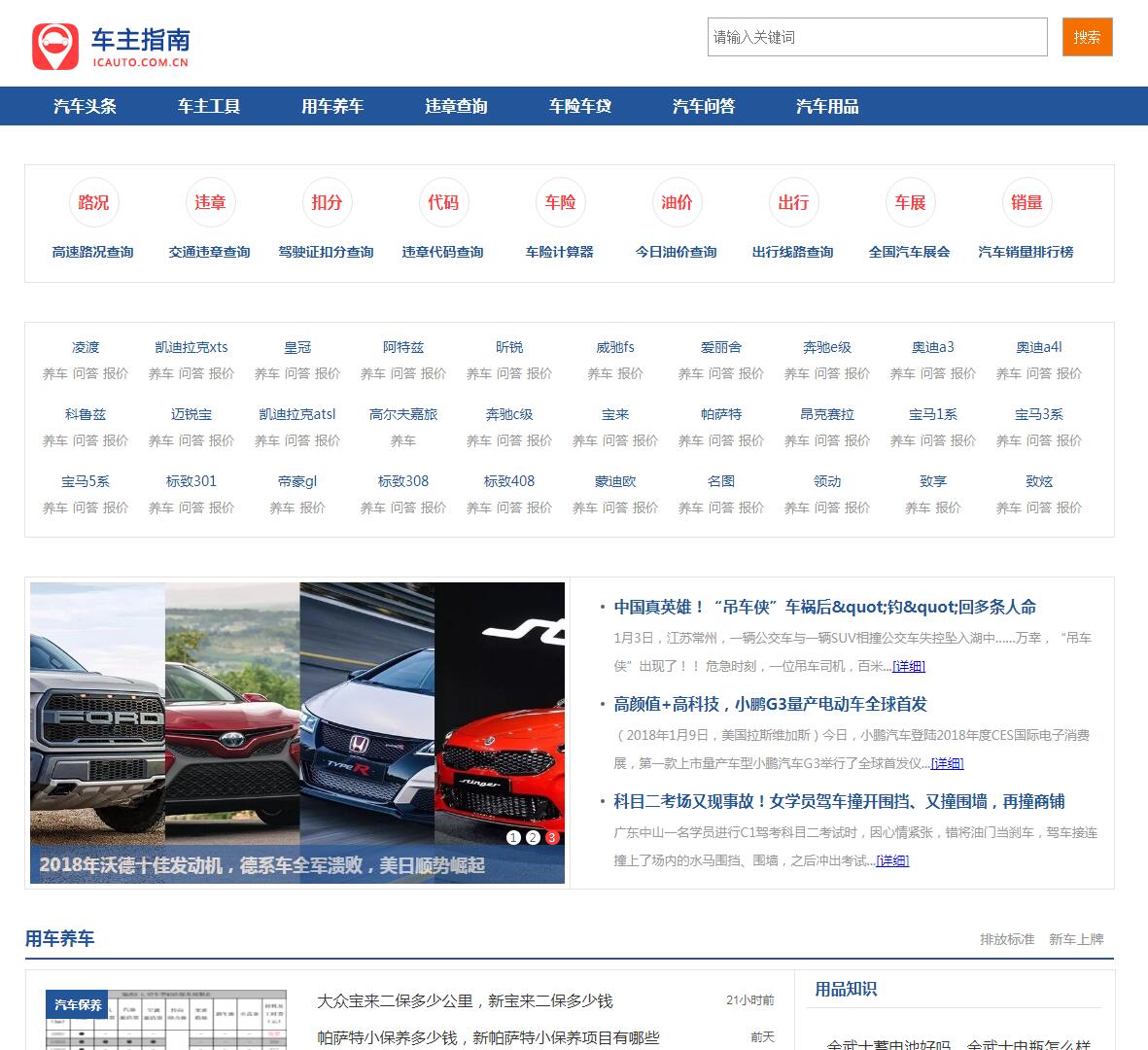This screenshot has width=1148, height=1050.
Task: Go to 车主工具 in navigation bar
Action: click(x=209, y=106)
